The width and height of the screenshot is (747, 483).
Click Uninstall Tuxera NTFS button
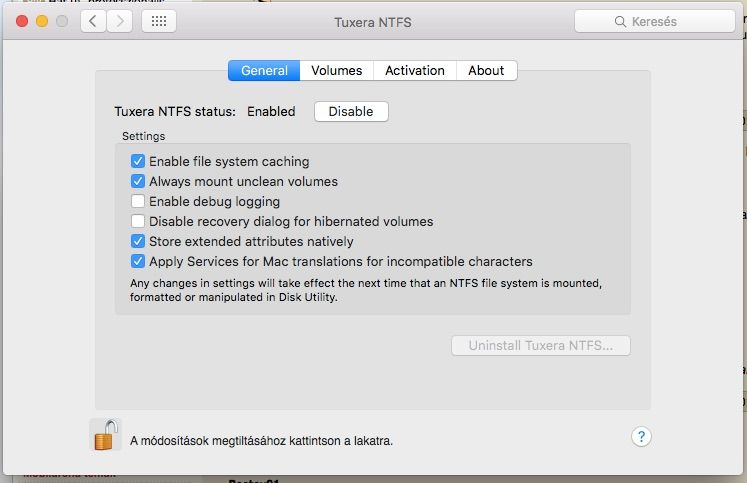coord(541,345)
